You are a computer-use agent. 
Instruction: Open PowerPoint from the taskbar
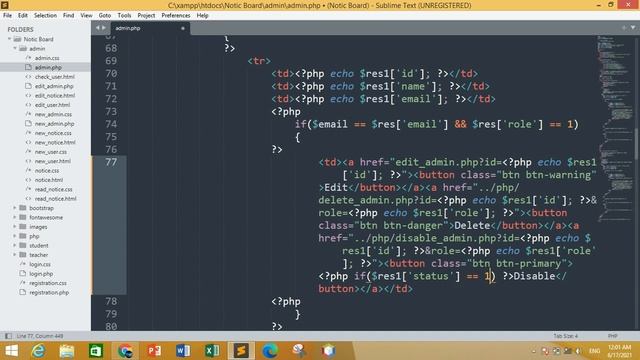154,351
